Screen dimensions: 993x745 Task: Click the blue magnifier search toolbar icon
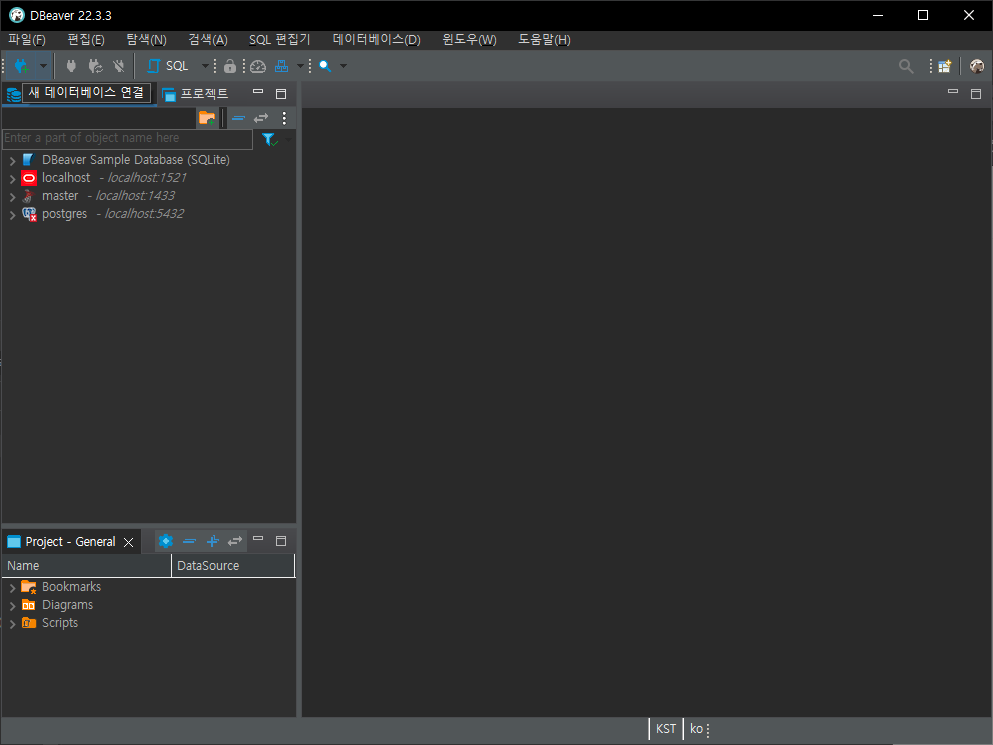325,66
